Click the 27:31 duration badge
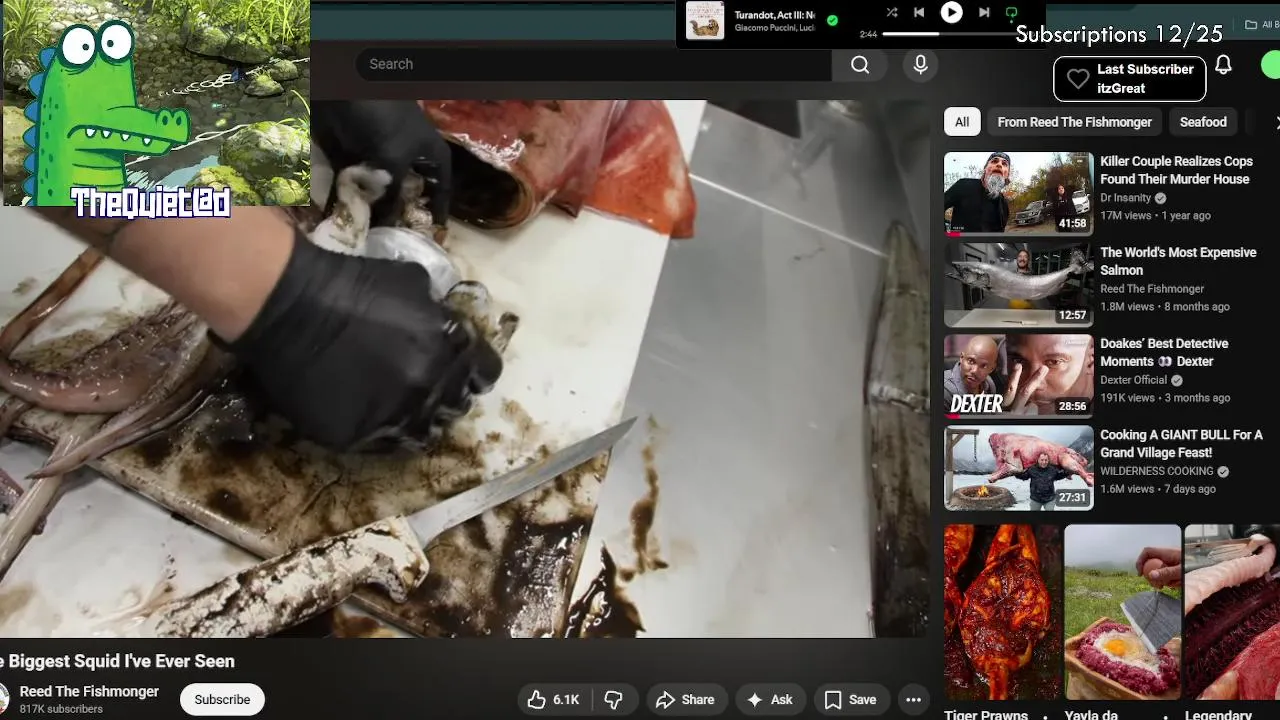 [1072, 497]
